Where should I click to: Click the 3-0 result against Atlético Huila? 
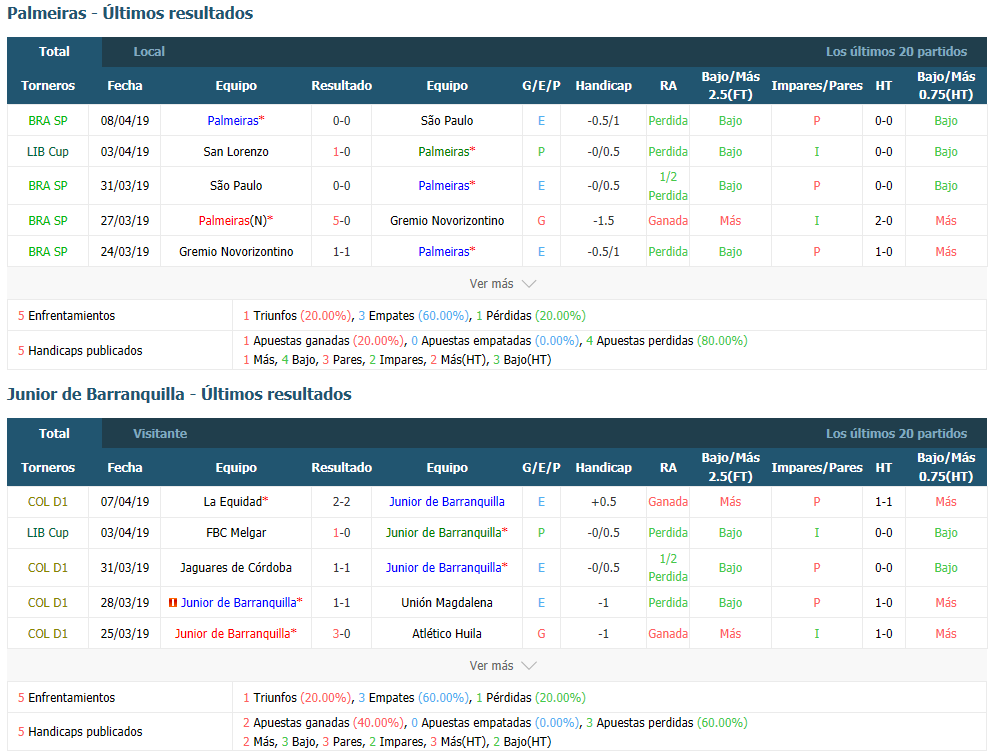tap(341, 633)
